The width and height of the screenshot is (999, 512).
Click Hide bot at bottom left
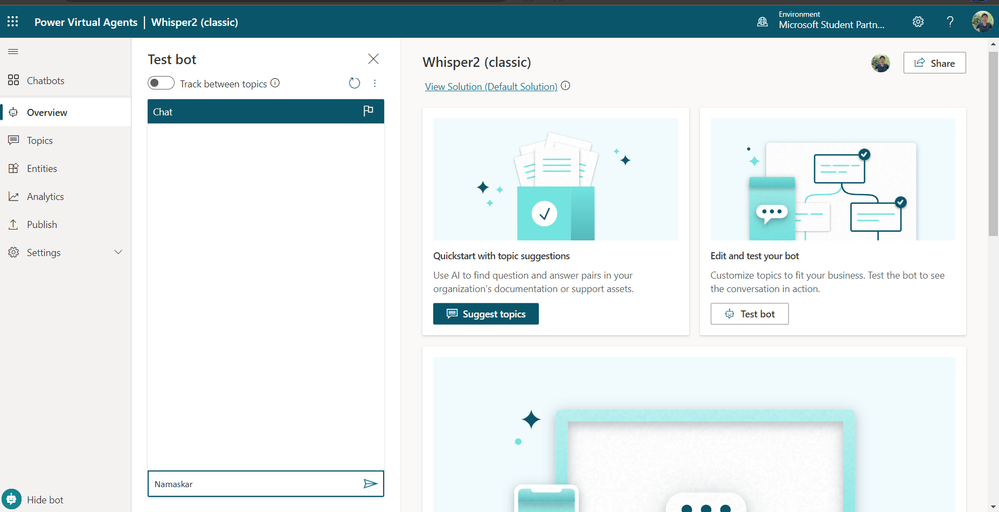point(45,500)
